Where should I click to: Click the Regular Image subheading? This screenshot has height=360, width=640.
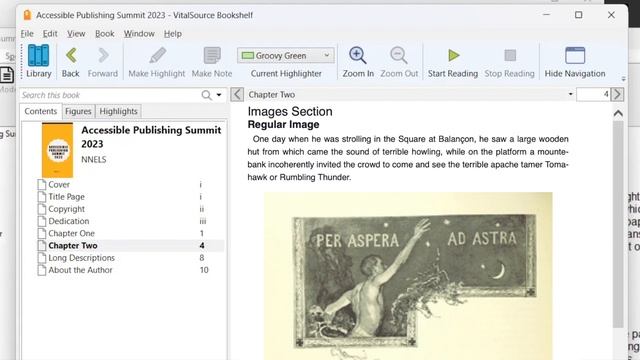[x=283, y=124]
